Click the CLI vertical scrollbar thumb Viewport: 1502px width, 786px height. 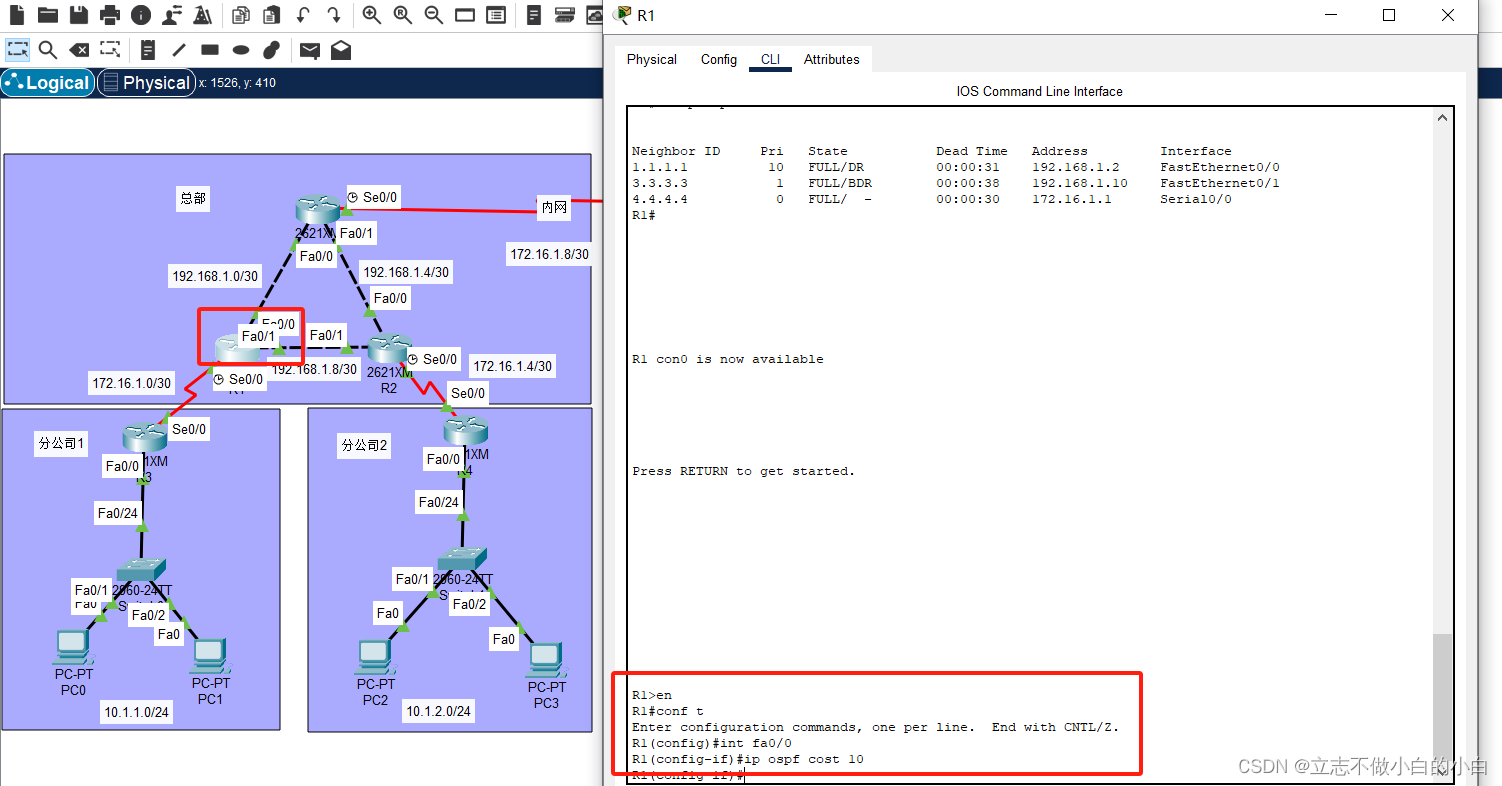tap(1442, 699)
